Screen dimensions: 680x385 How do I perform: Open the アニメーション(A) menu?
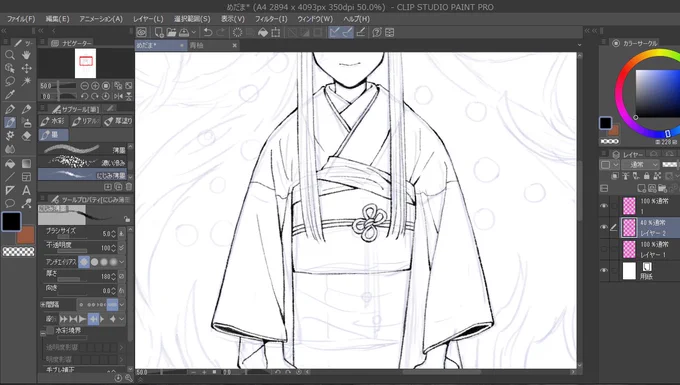[101, 19]
